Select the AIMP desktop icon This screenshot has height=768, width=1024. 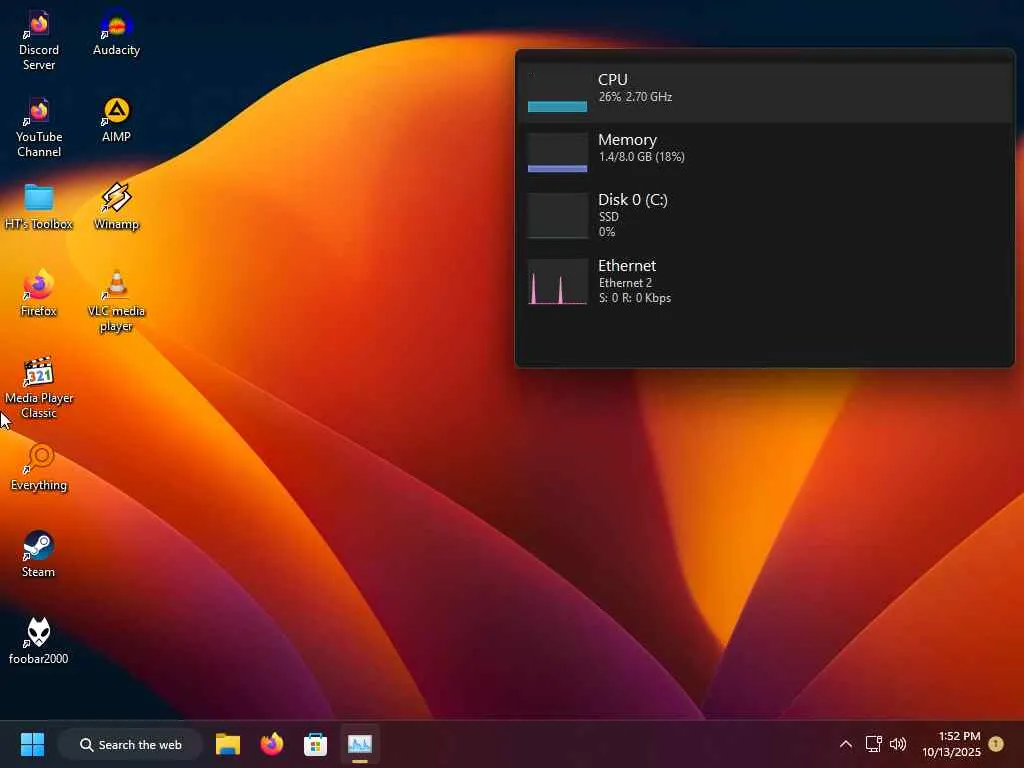coord(116,120)
